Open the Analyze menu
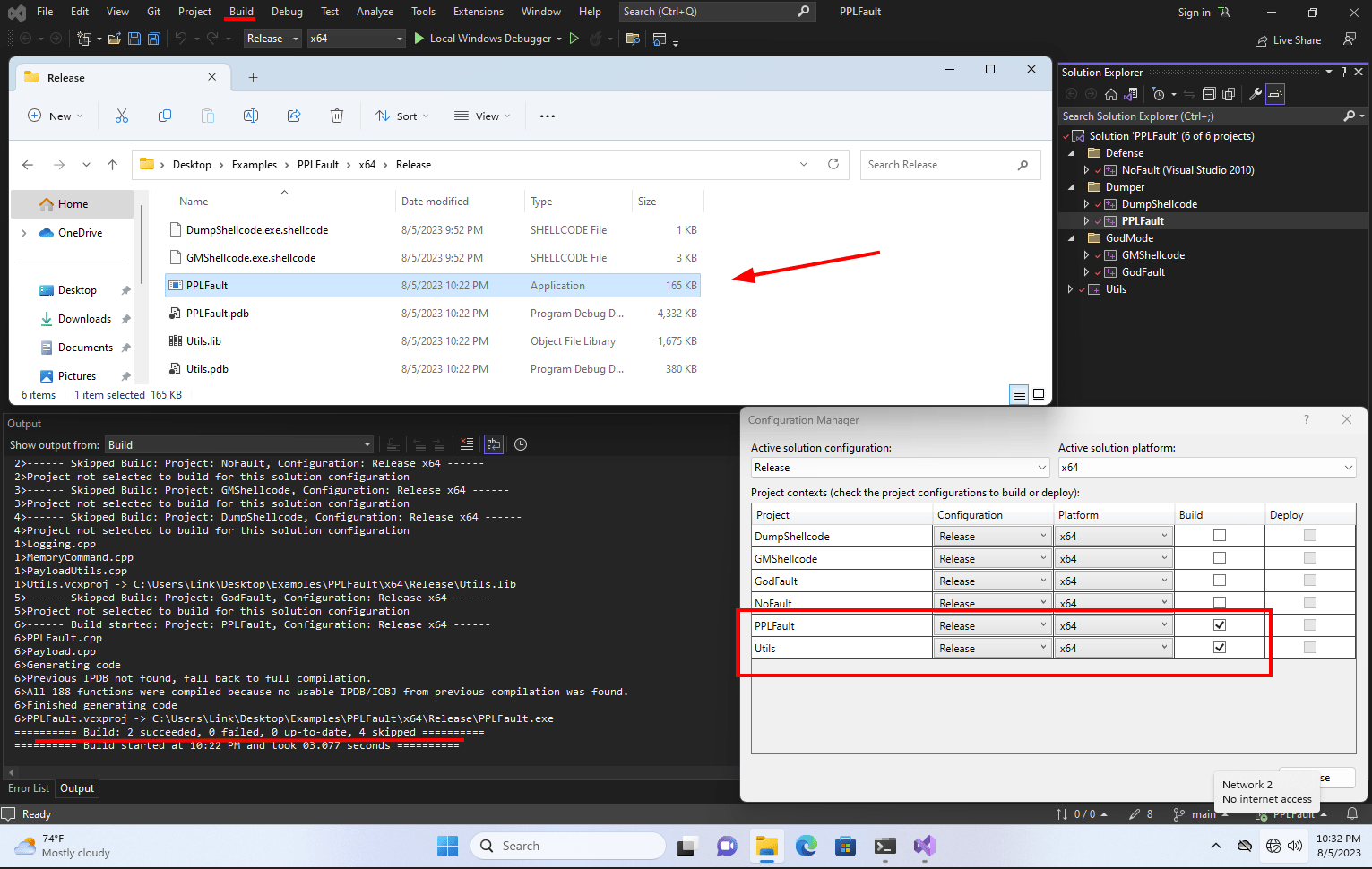 [x=375, y=12]
